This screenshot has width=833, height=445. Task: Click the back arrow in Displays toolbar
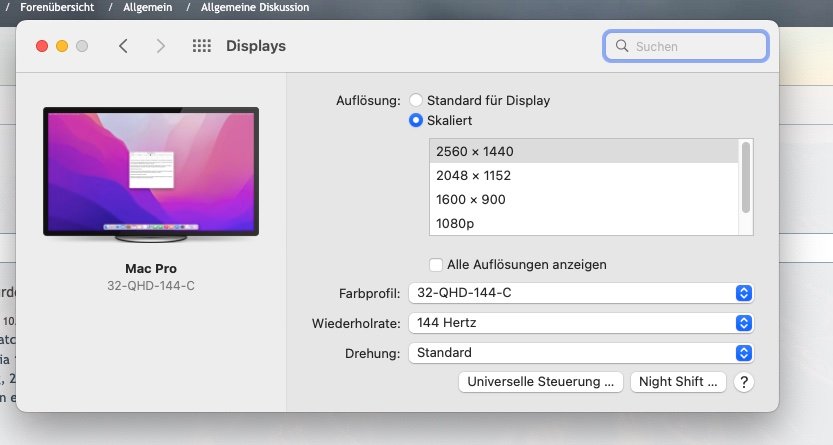123,46
